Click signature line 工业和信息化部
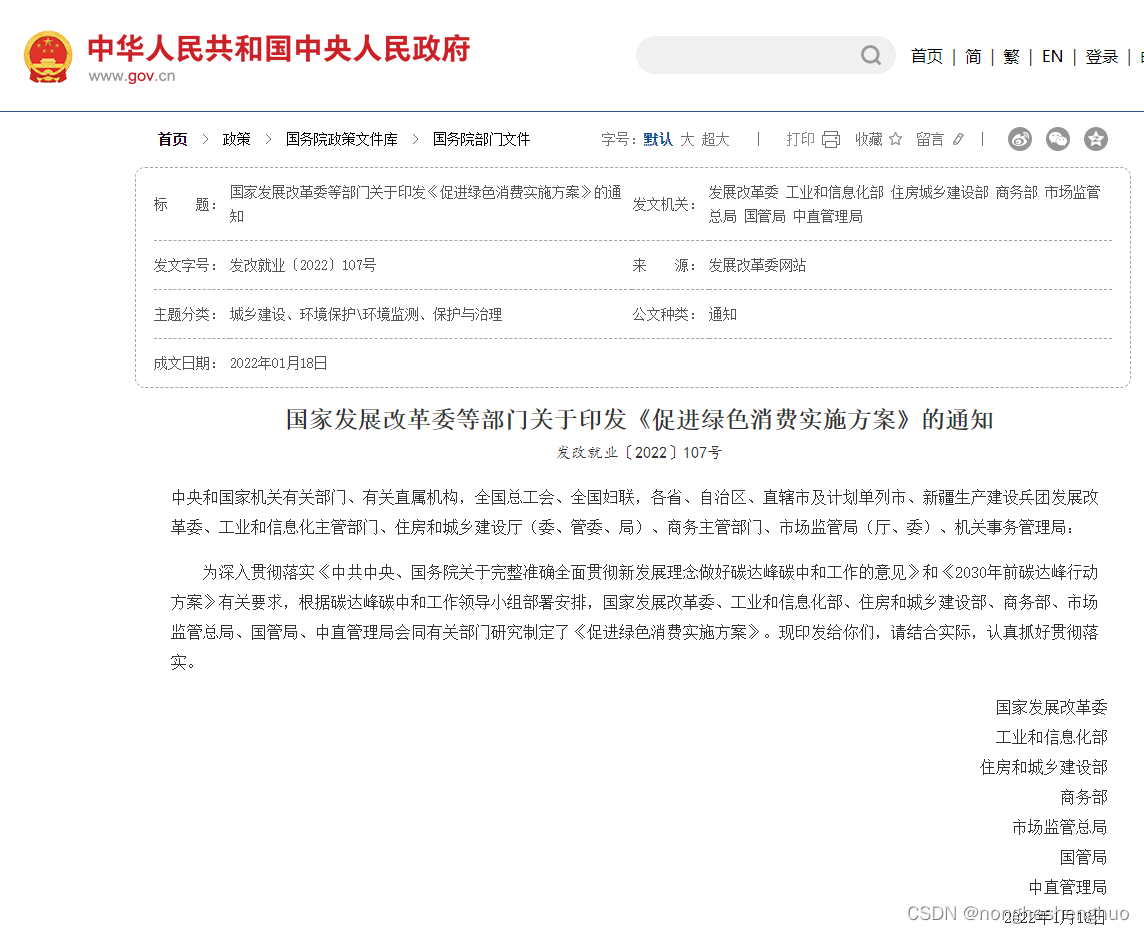Viewport: 1144px width, 933px height. (1051, 737)
